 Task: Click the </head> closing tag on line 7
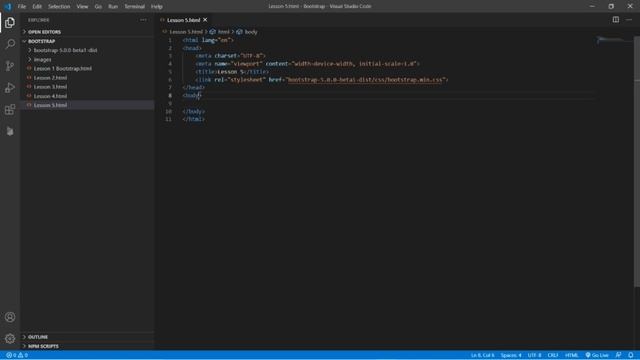tap(193, 88)
